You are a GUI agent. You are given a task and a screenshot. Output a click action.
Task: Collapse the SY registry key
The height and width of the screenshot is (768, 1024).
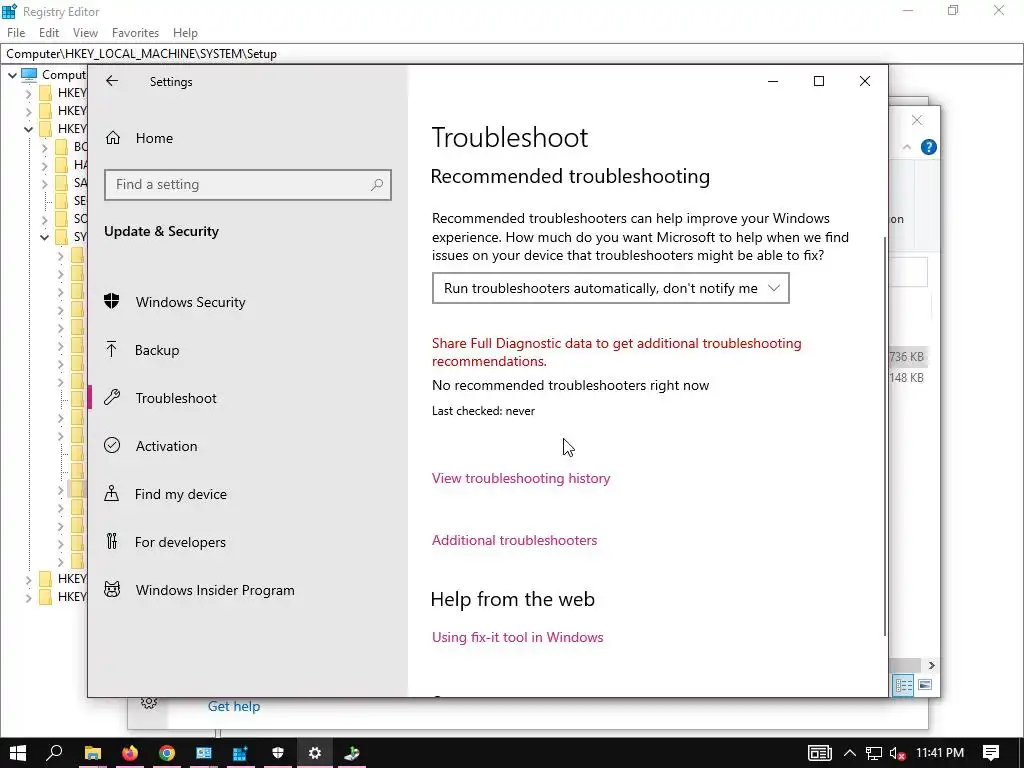44,237
